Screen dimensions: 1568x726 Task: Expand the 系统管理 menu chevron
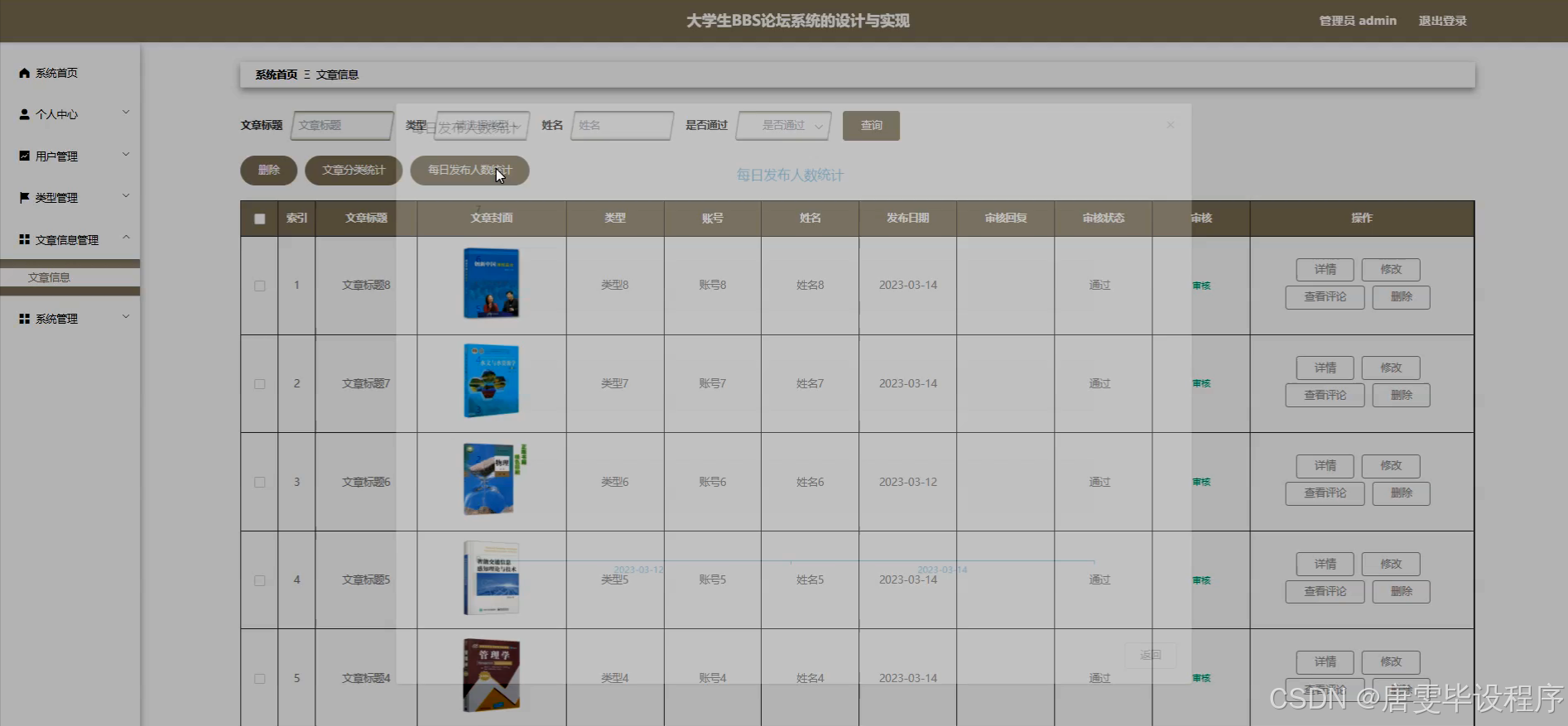pos(126,316)
